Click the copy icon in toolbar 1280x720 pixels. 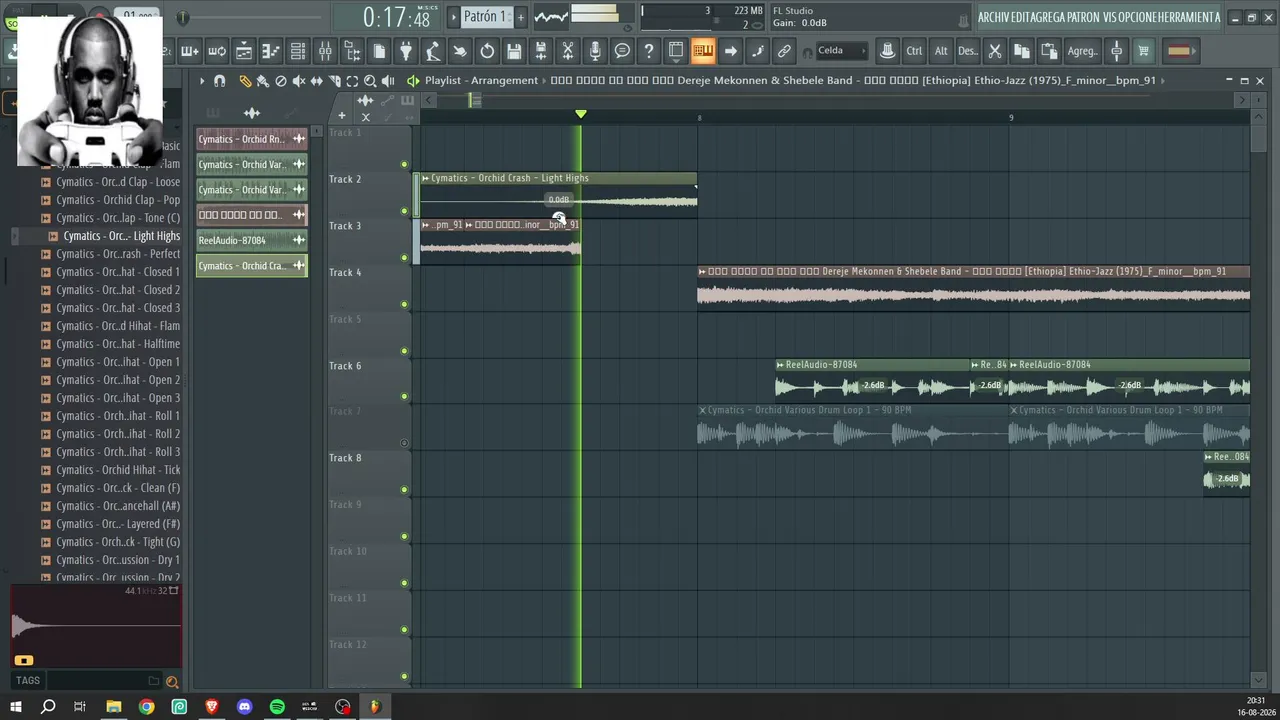click(1022, 51)
